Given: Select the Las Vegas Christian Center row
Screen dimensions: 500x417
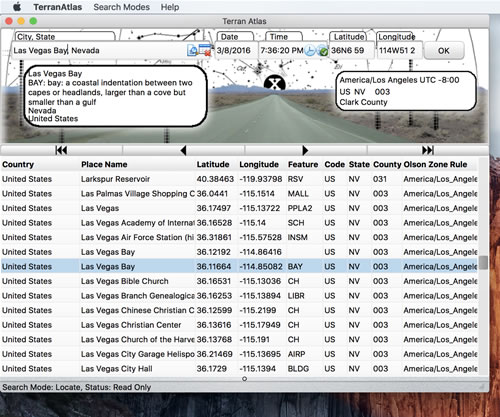Looking at the screenshot, I should pos(239,325).
